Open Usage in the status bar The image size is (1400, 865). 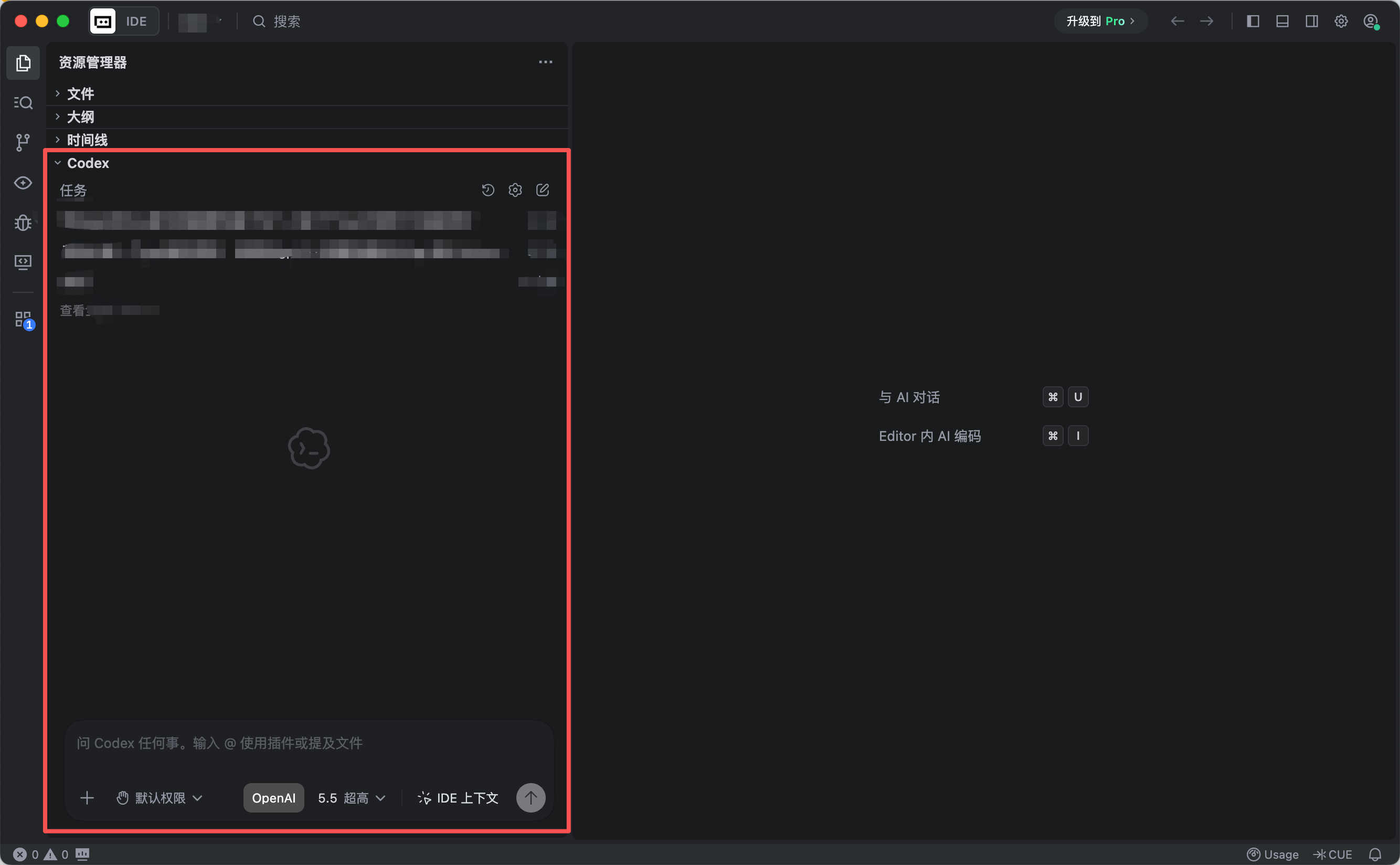pyautogui.click(x=1272, y=854)
